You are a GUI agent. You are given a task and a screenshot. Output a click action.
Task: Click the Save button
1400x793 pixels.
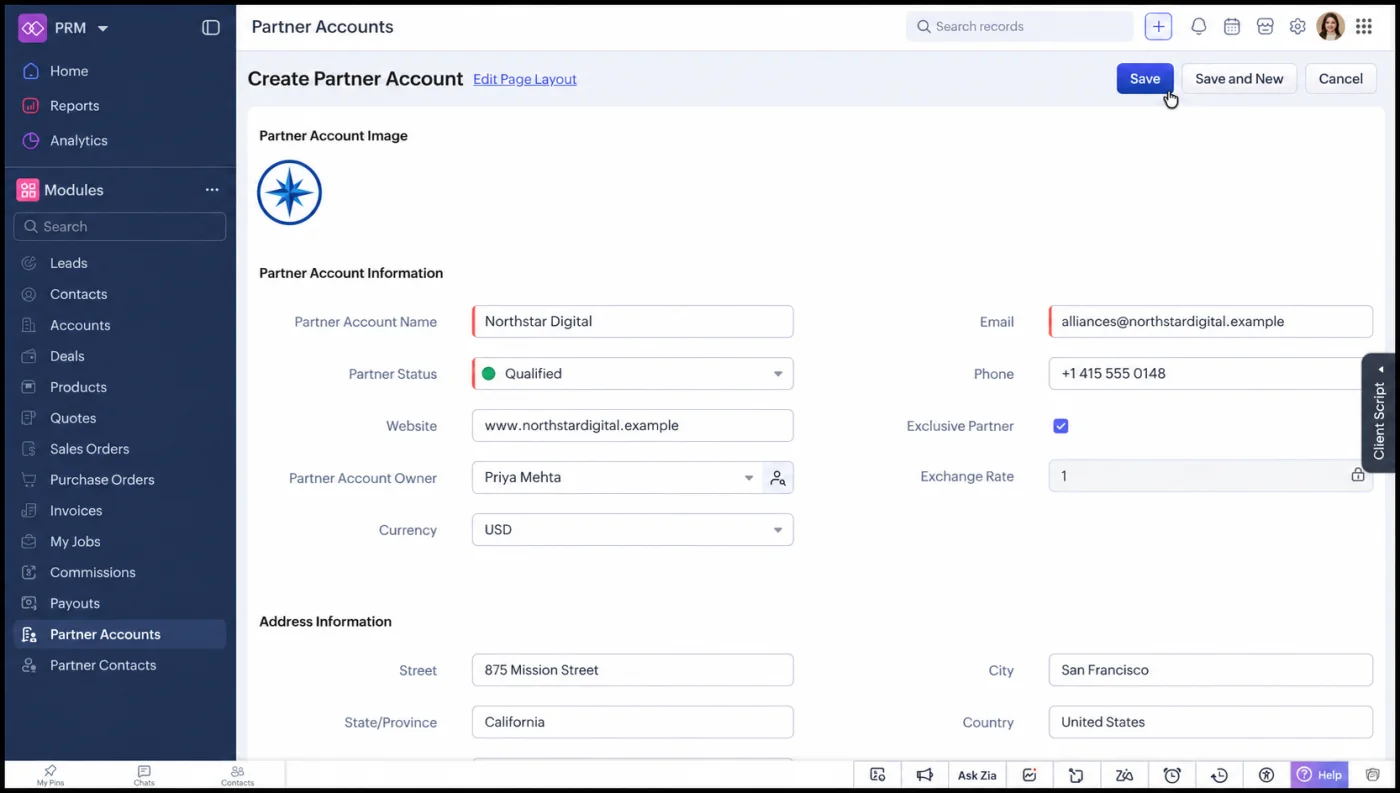pyautogui.click(x=1145, y=79)
